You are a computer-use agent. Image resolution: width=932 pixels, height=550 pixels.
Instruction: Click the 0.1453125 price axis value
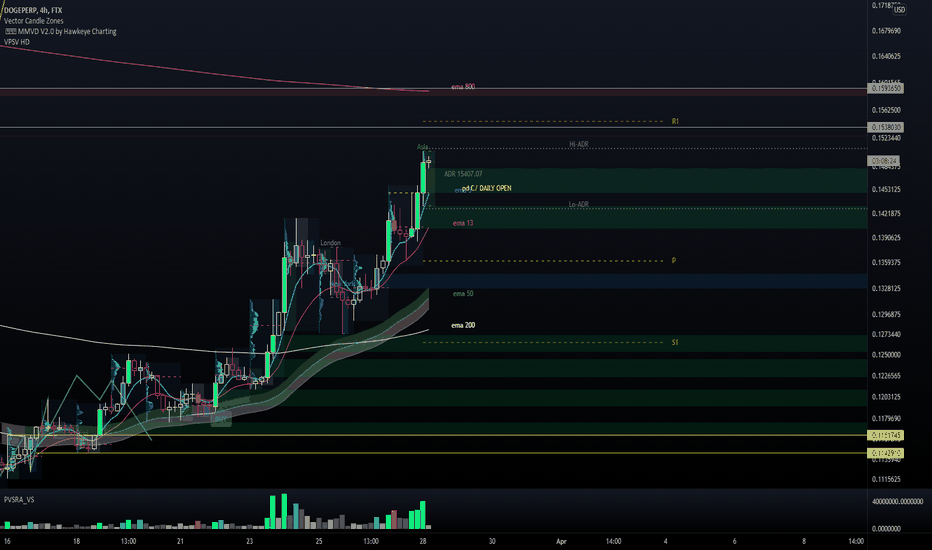click(886, 190)
